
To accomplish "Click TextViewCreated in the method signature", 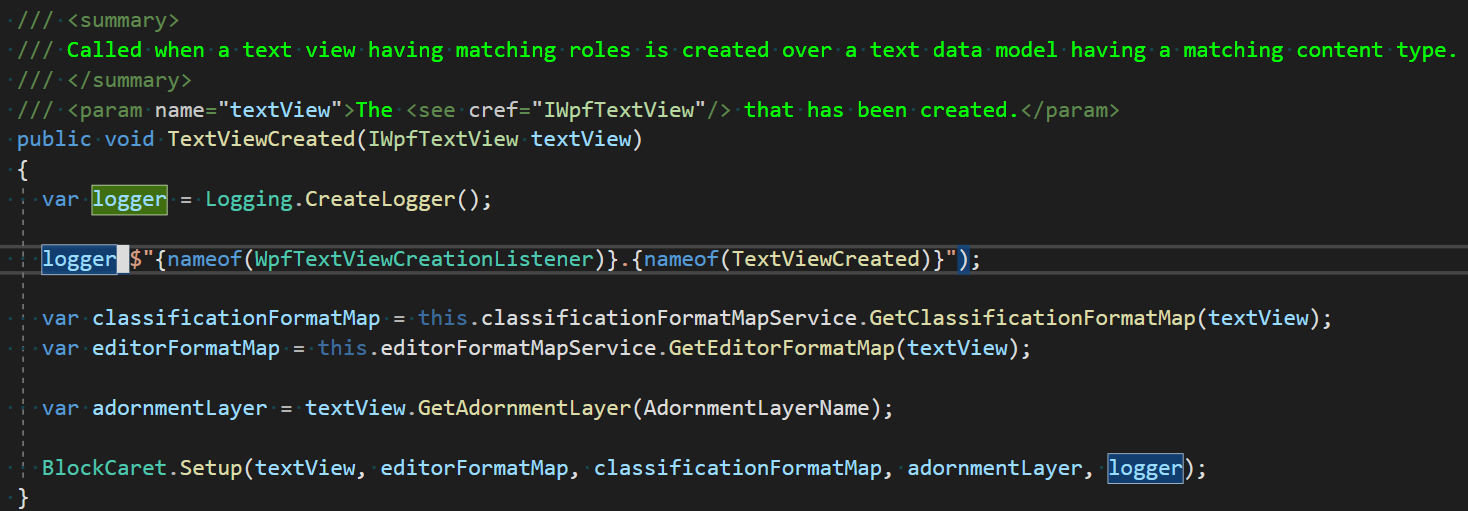I will [261, 139].
